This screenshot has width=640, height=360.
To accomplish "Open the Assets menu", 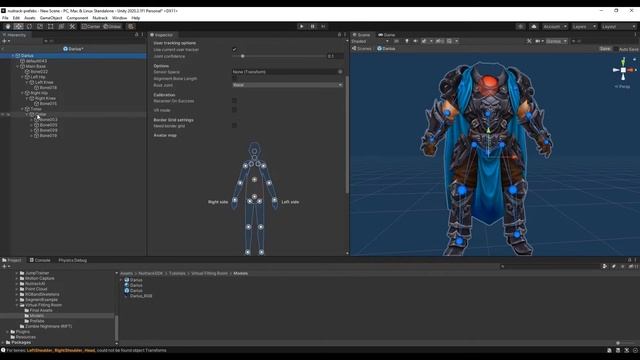I will click(x=30, y=18).
